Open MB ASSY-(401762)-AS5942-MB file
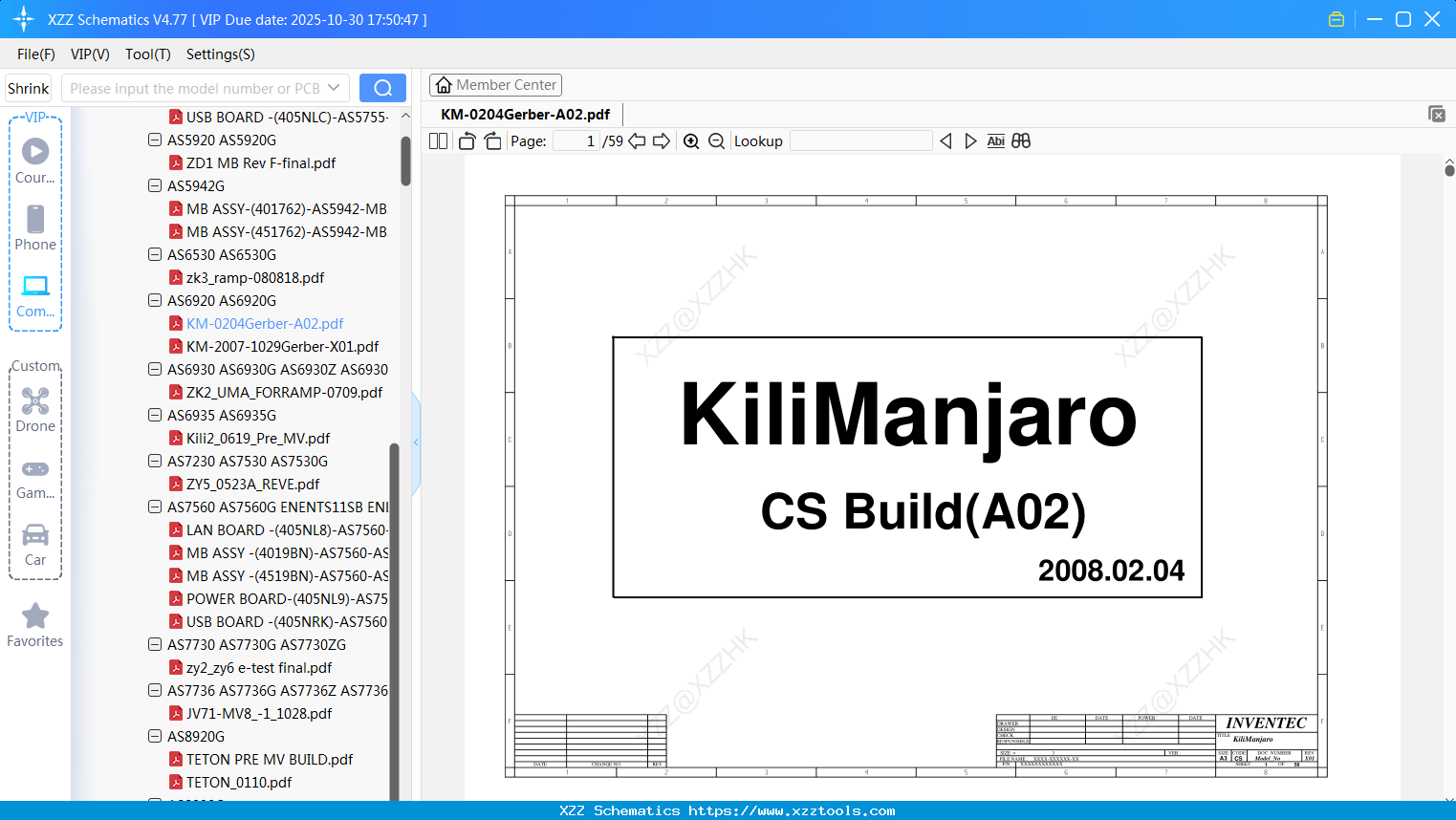The width and height of the screenshot is (1456, 820). [x=287, y=208]
